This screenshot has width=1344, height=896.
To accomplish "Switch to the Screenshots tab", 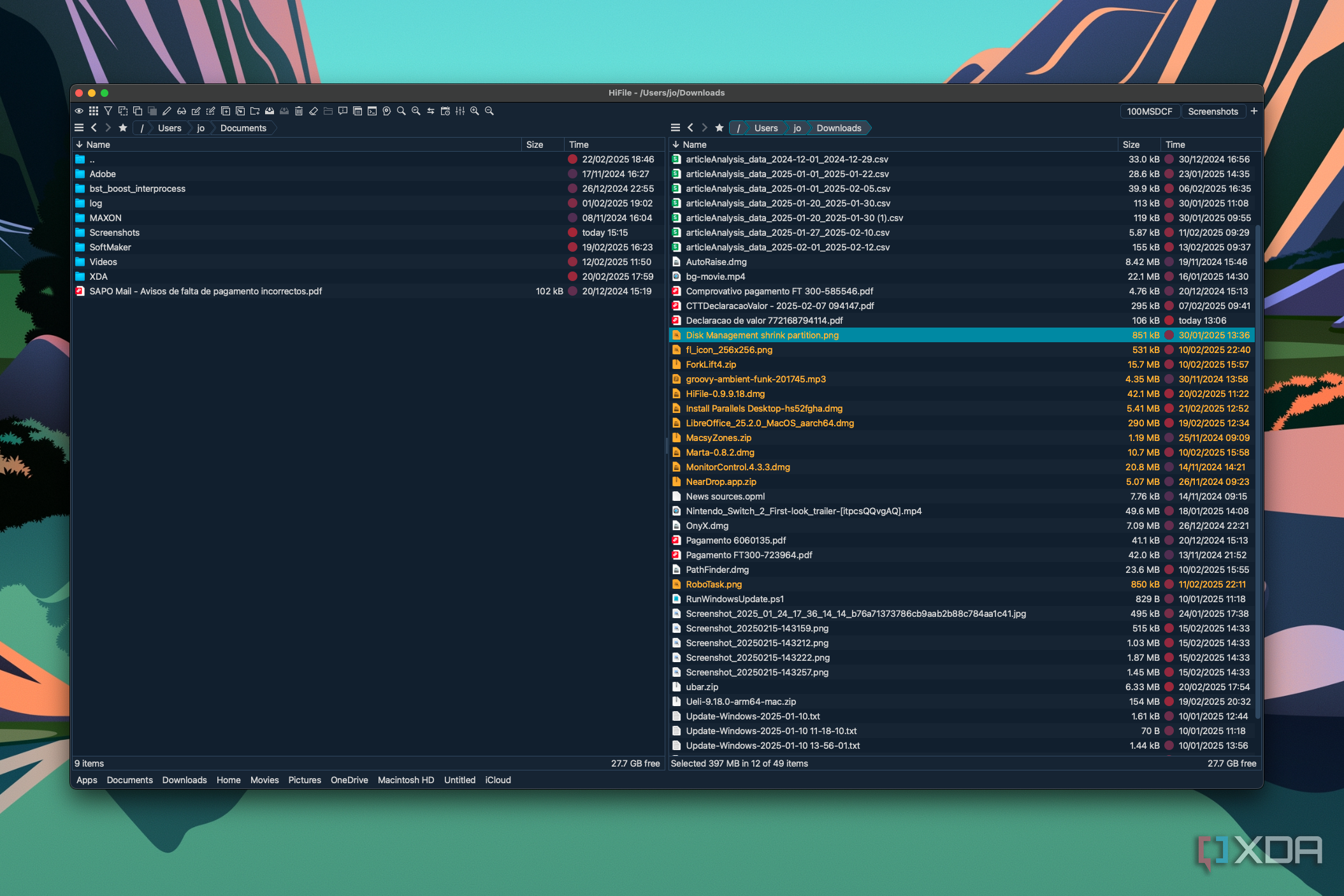I will coord(1213,111).
